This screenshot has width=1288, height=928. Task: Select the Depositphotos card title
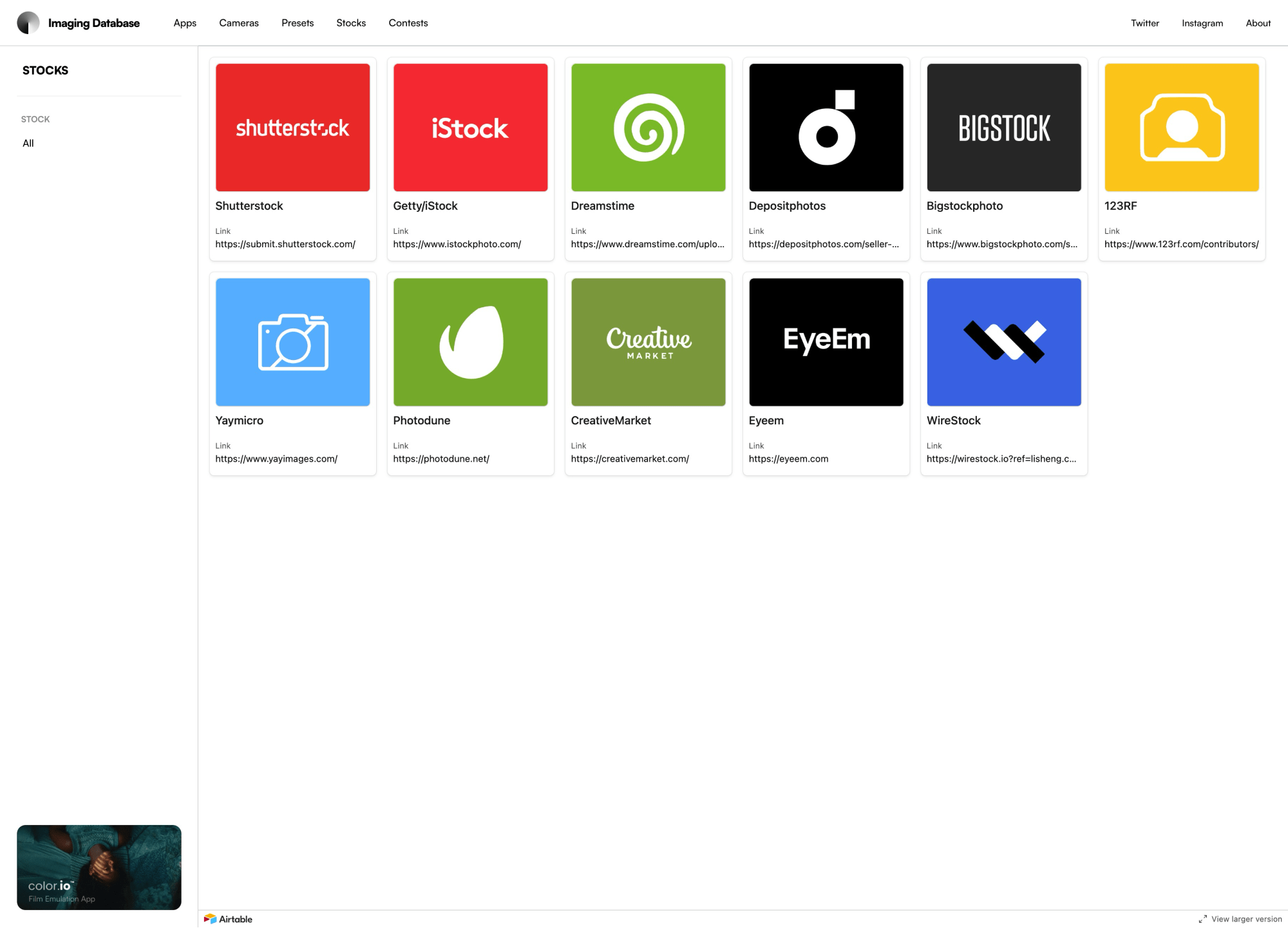pos(787,206)
